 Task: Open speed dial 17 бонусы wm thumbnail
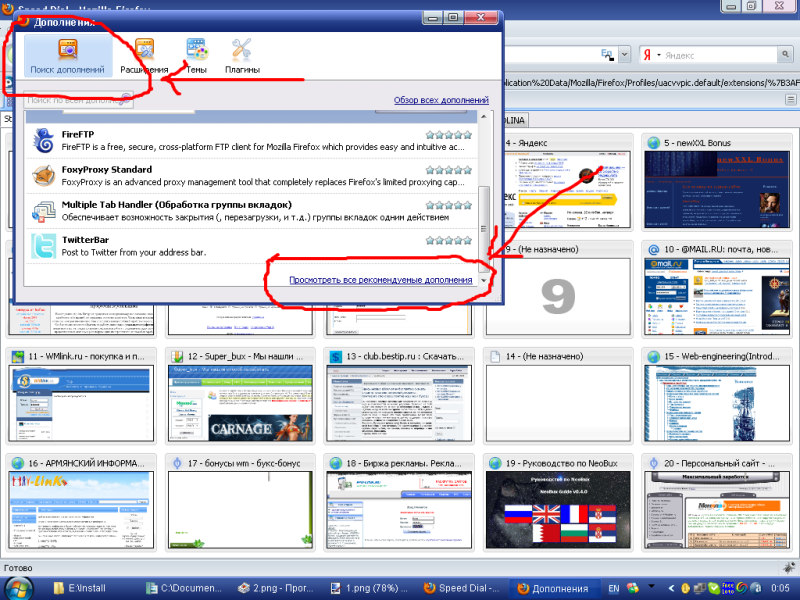tap(240, 510)
